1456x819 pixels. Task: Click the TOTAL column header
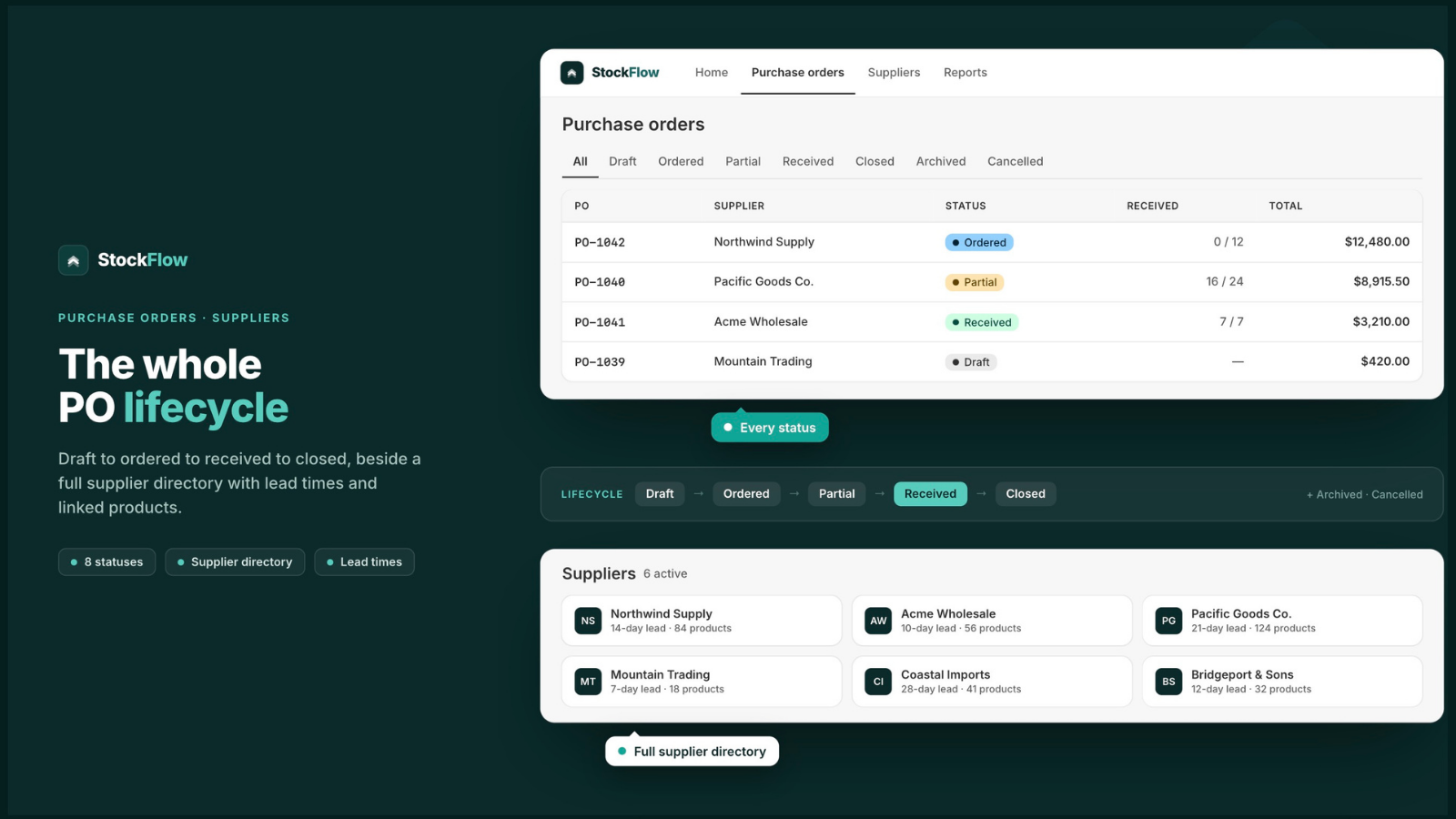1286,207
